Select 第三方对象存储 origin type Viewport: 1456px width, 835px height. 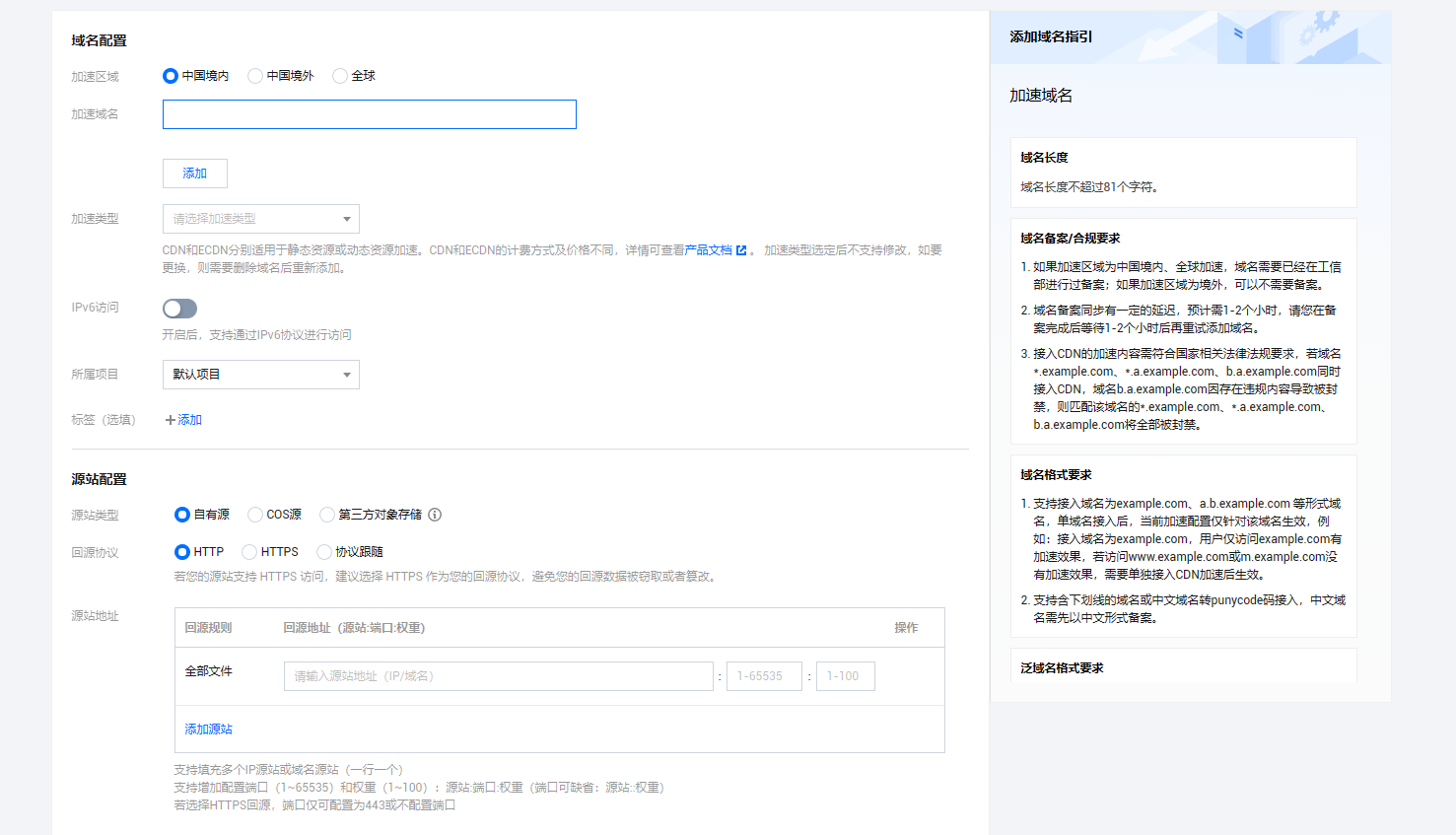327,515
